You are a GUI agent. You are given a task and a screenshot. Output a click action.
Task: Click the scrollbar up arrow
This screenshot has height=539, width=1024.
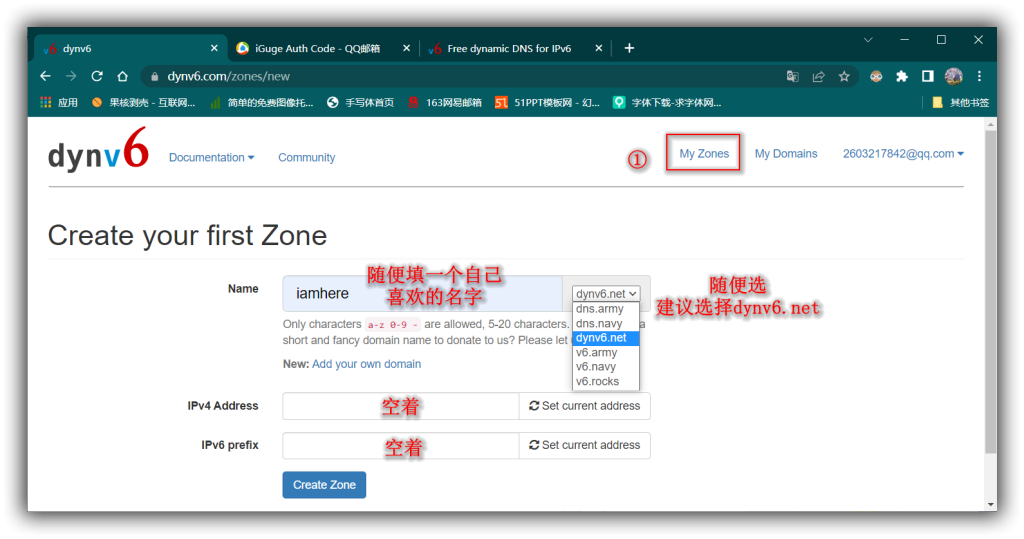991,123
